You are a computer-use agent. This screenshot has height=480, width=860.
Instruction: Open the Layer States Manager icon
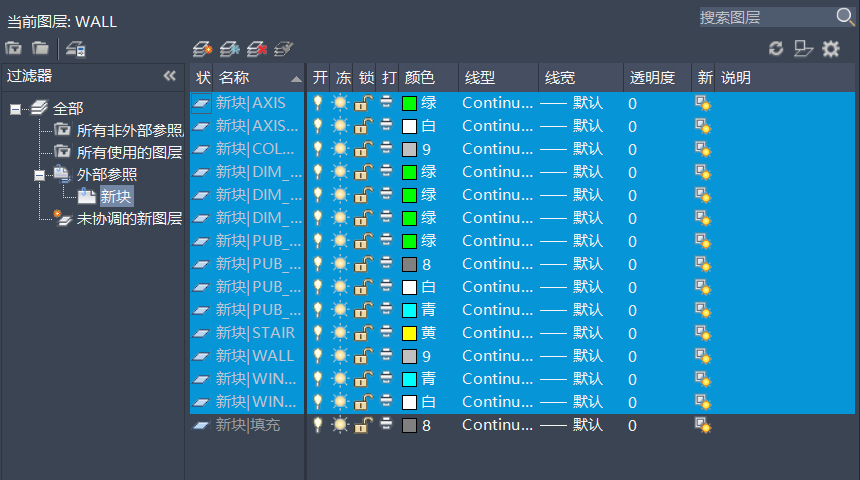[76, 48]
